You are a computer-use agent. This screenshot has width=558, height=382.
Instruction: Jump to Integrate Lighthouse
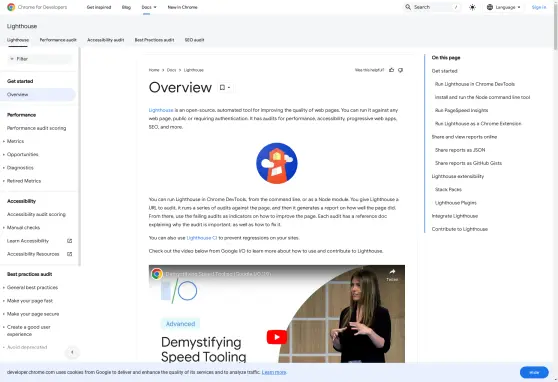pos(454,216)
